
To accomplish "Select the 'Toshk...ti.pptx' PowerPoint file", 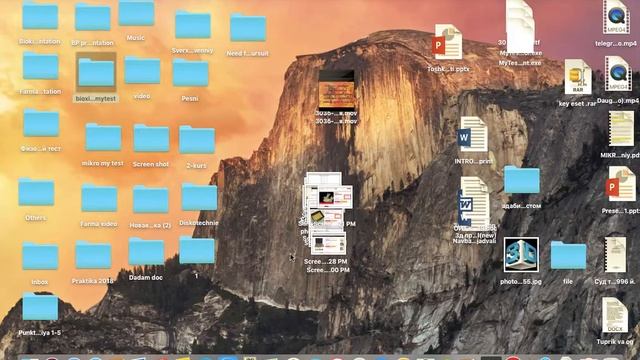I will click(x=448, y=42).
